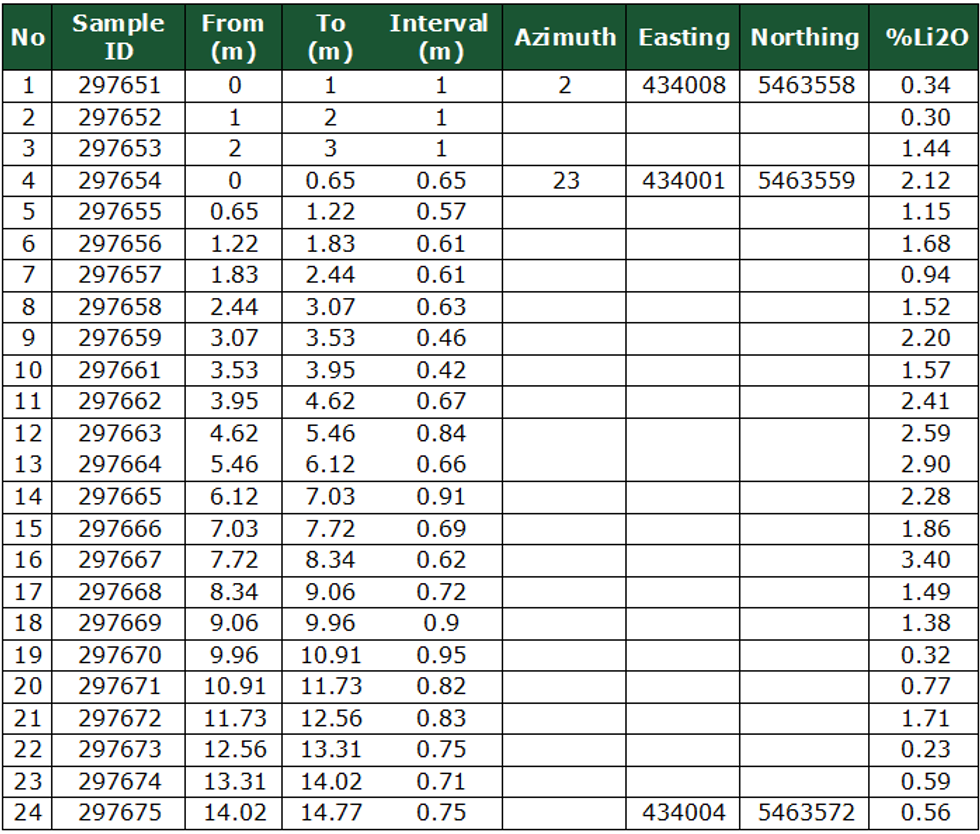Click Easting value 434004 in last row
980x834 pixels.
tap(684, 813)
